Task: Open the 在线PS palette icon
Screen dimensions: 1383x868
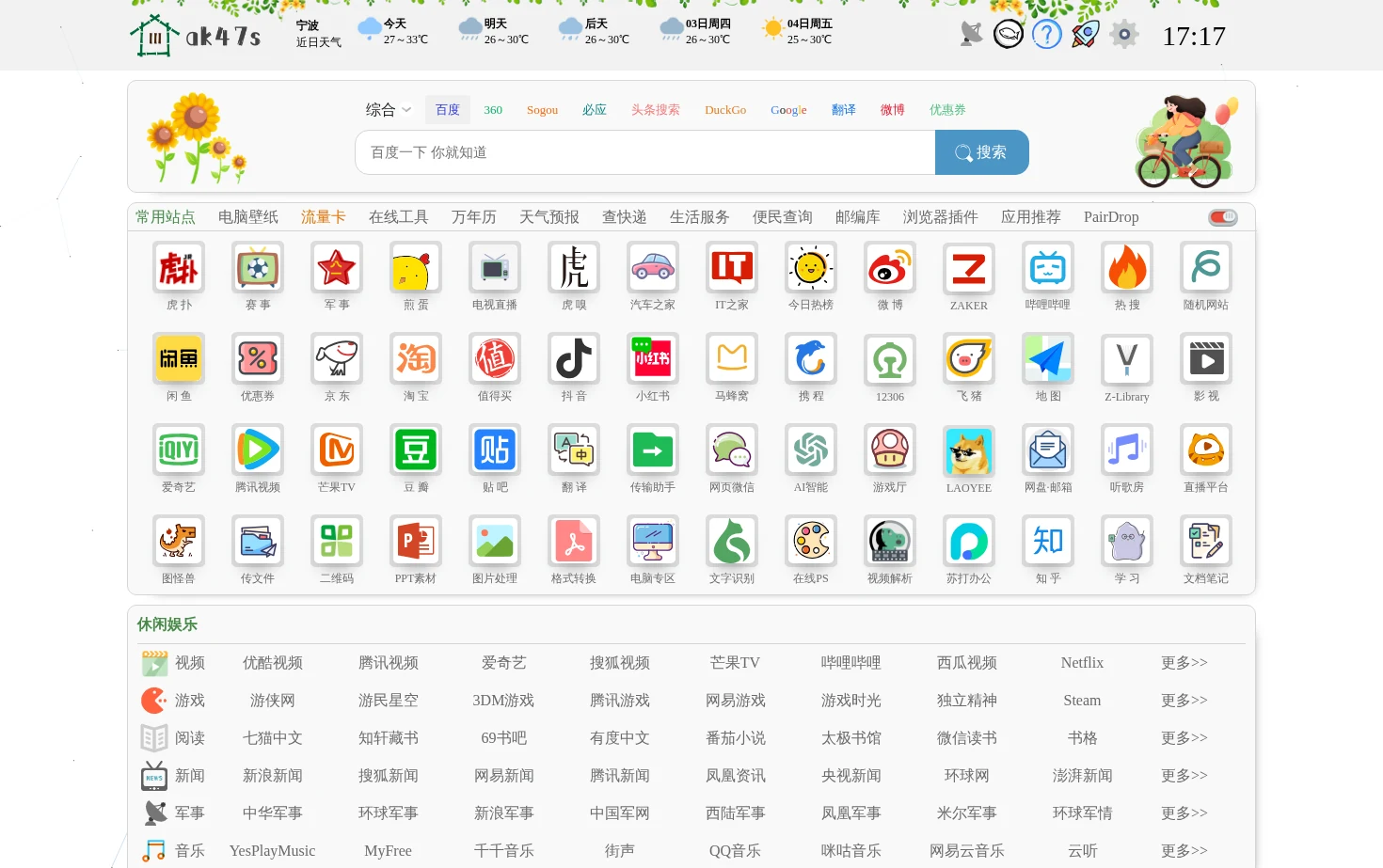Action: 811,542
